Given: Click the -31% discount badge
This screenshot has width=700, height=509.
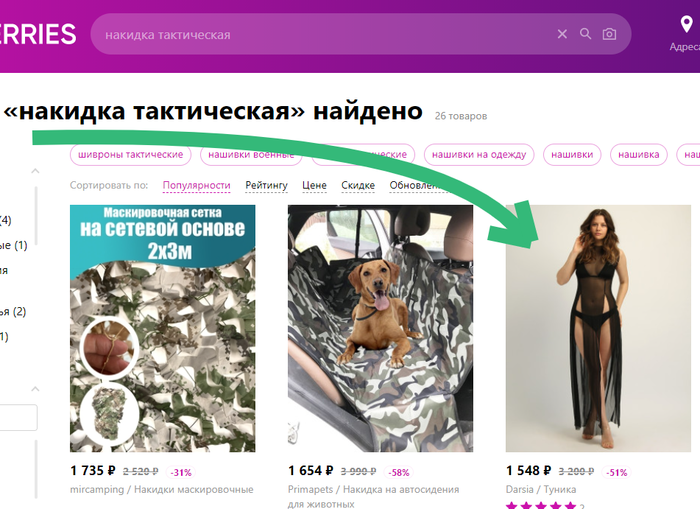Looking at the screenshot, I should [181, 472].
